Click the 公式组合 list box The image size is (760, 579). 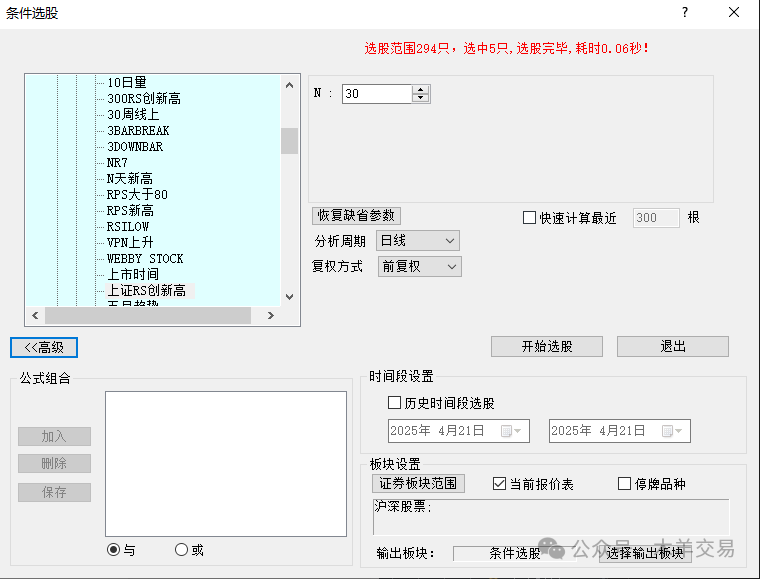coord(226,464)
